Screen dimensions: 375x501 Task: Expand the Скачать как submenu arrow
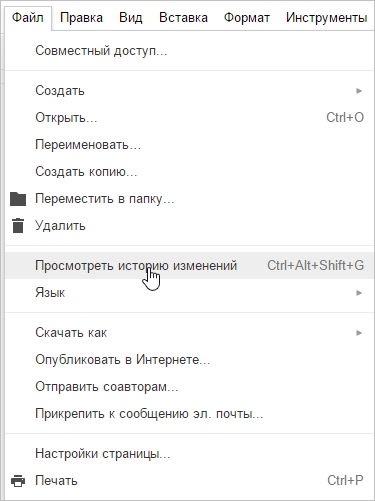pyautogui.click(x=359, y=333)
